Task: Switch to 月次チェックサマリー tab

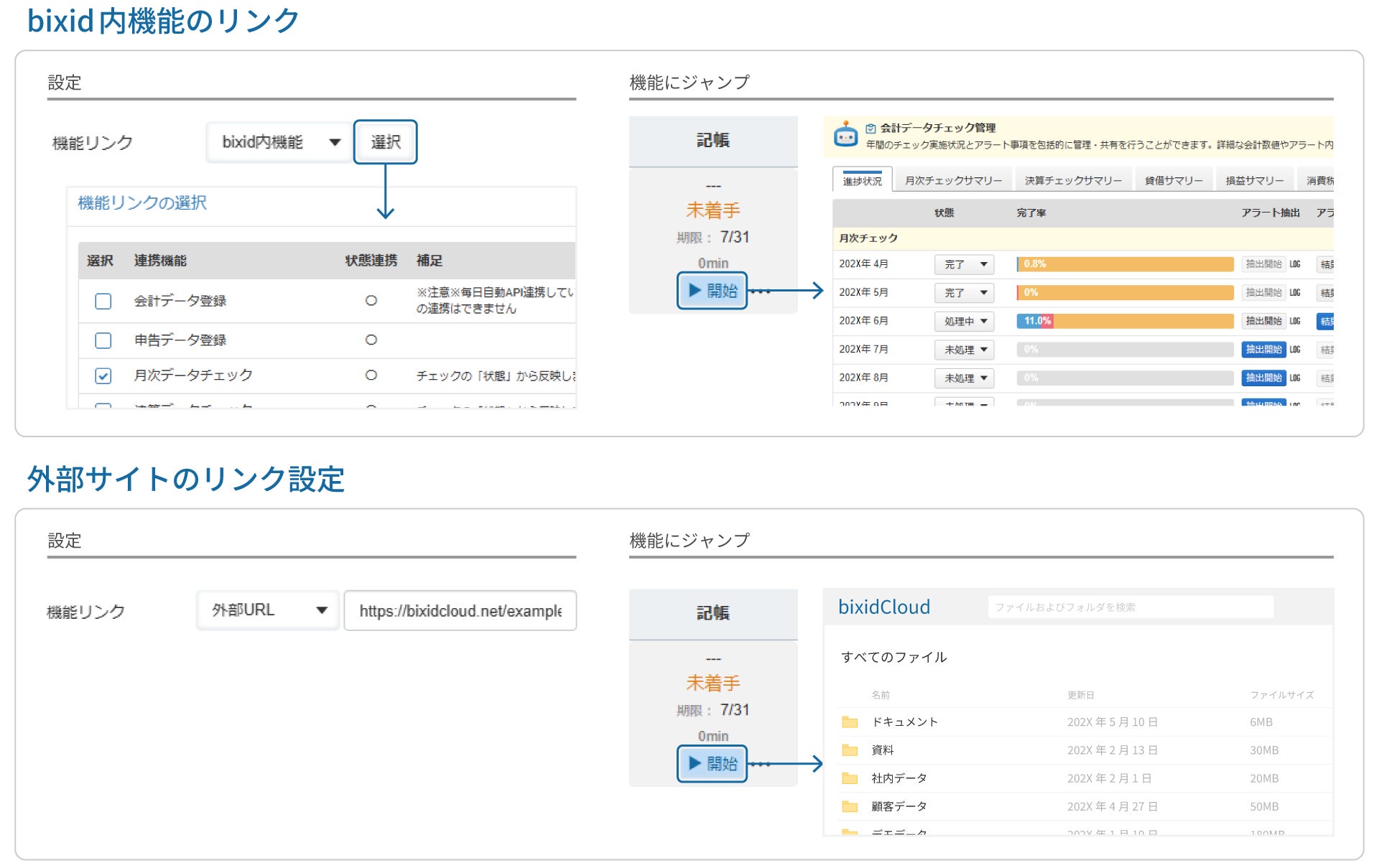Action: [x=952, y=180]
